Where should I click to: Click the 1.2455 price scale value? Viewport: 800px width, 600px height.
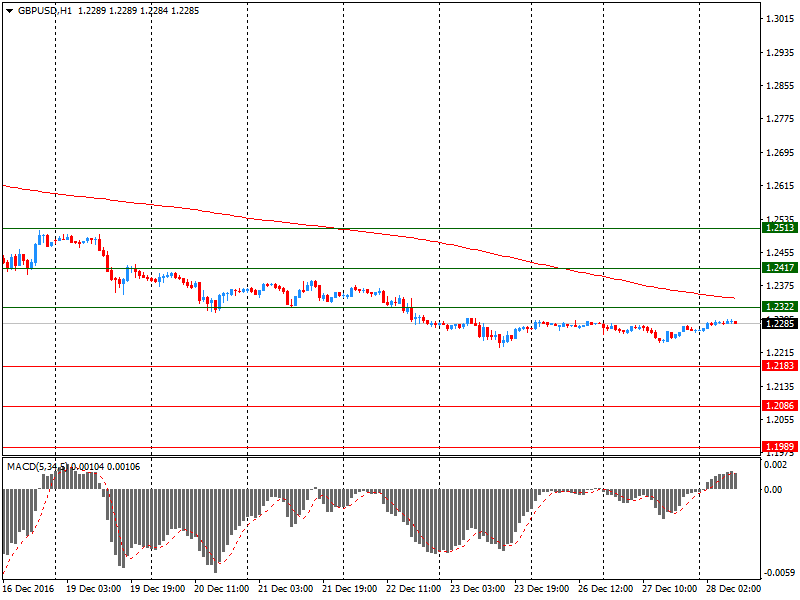pos(780,253)
